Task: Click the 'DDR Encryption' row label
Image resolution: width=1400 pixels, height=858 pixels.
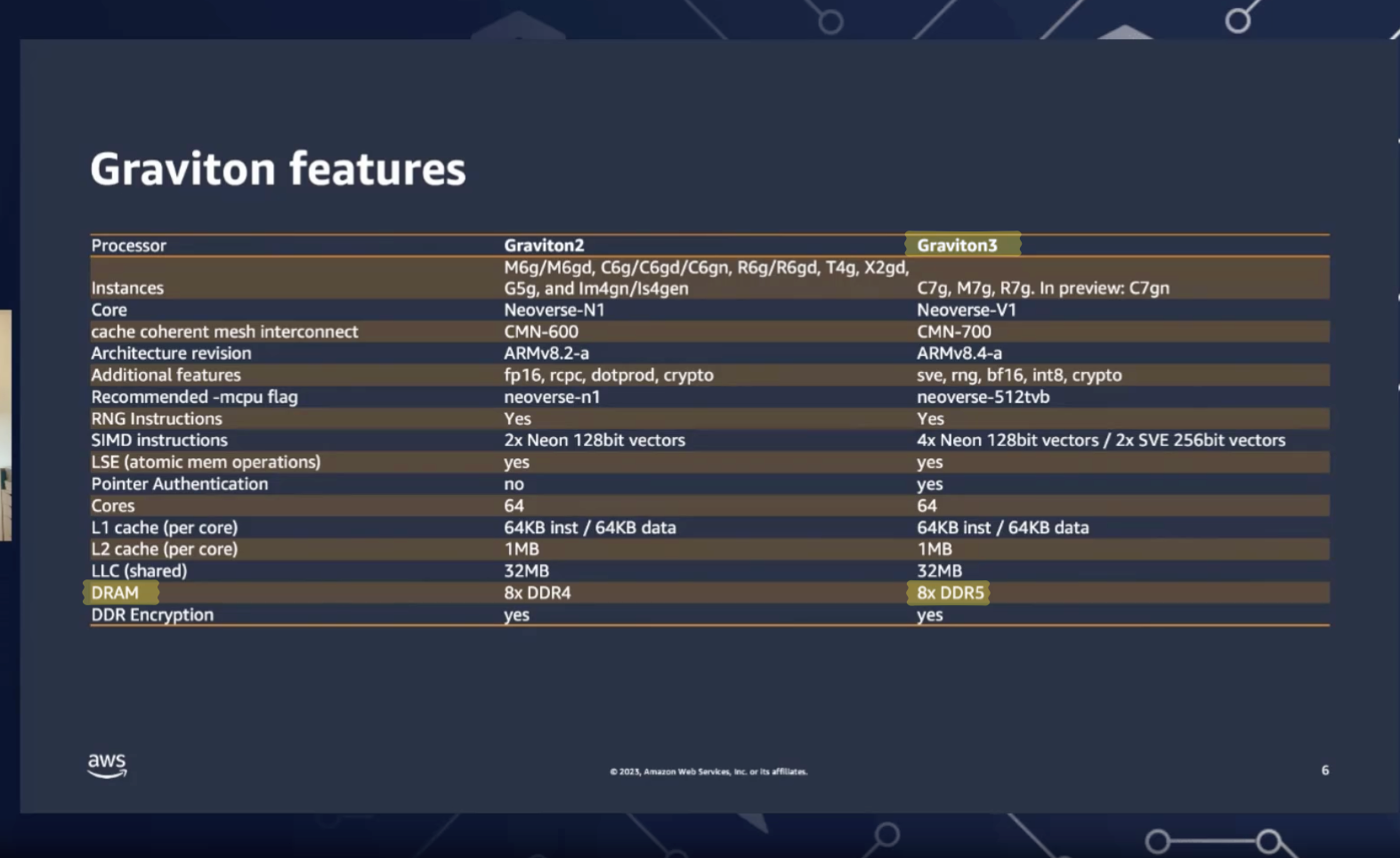Action: 152,614
